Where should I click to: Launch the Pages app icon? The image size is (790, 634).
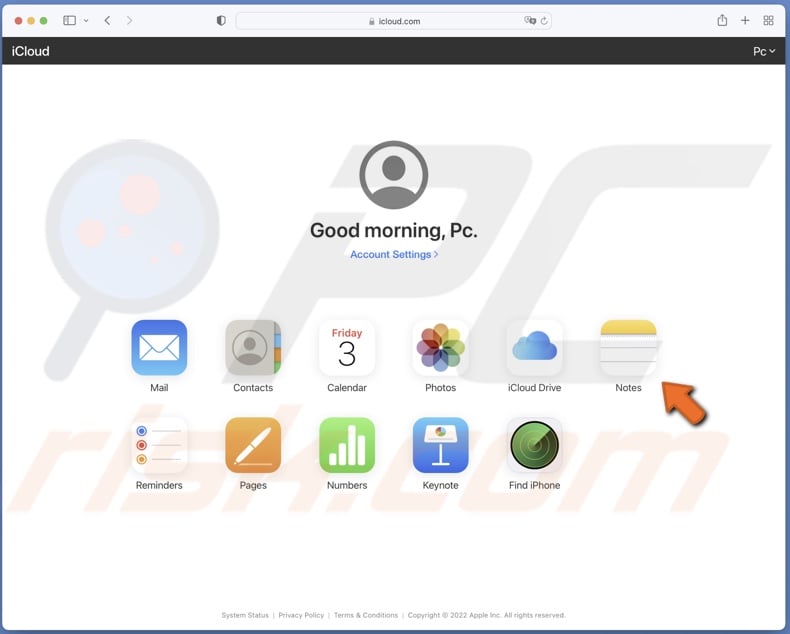pyautogui.click(x=253, y=445)
